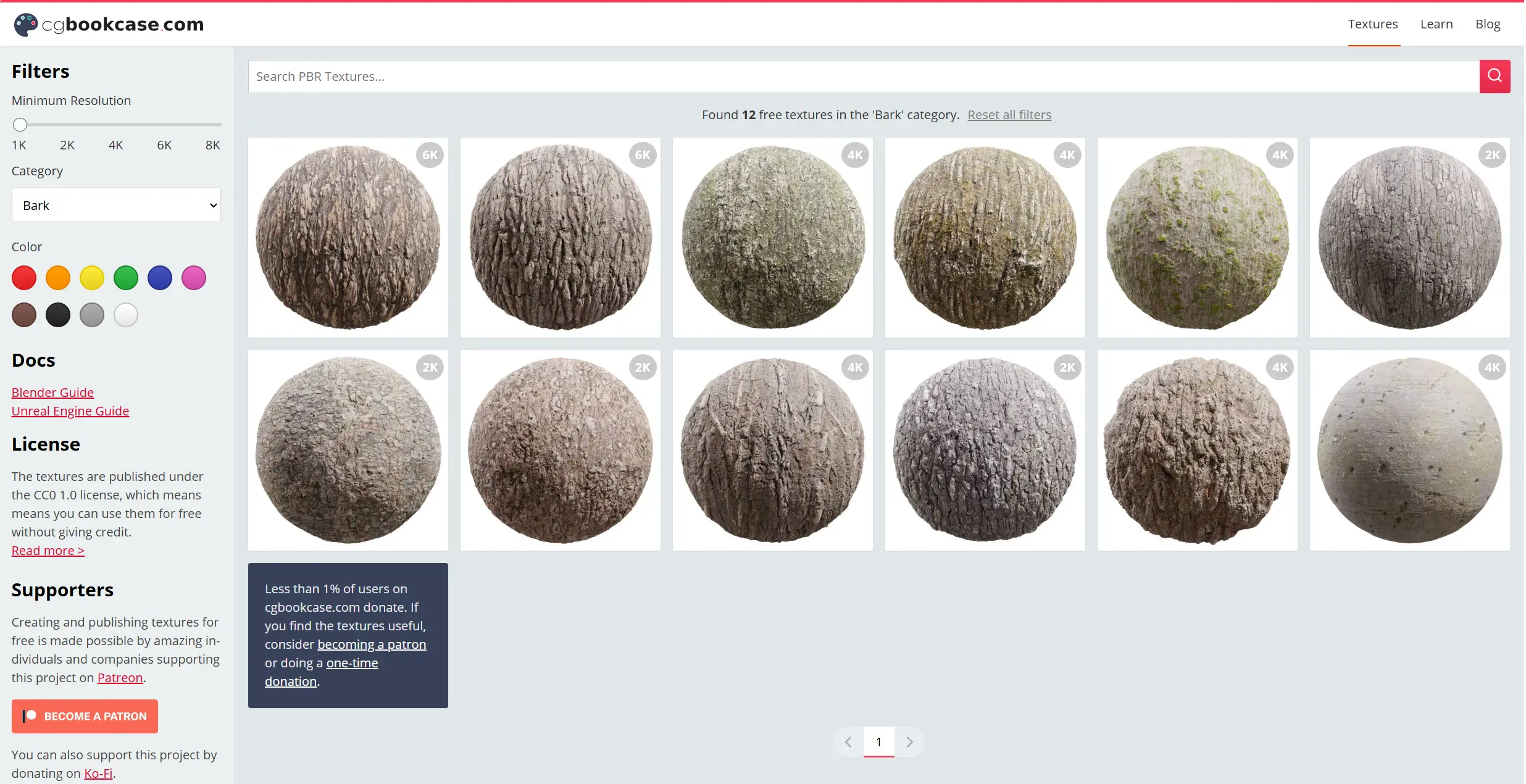The height and width of the screenshot is (784, 1526).
Task: Open the first 6K bark texture thumbnail
Action: [348, 238]
